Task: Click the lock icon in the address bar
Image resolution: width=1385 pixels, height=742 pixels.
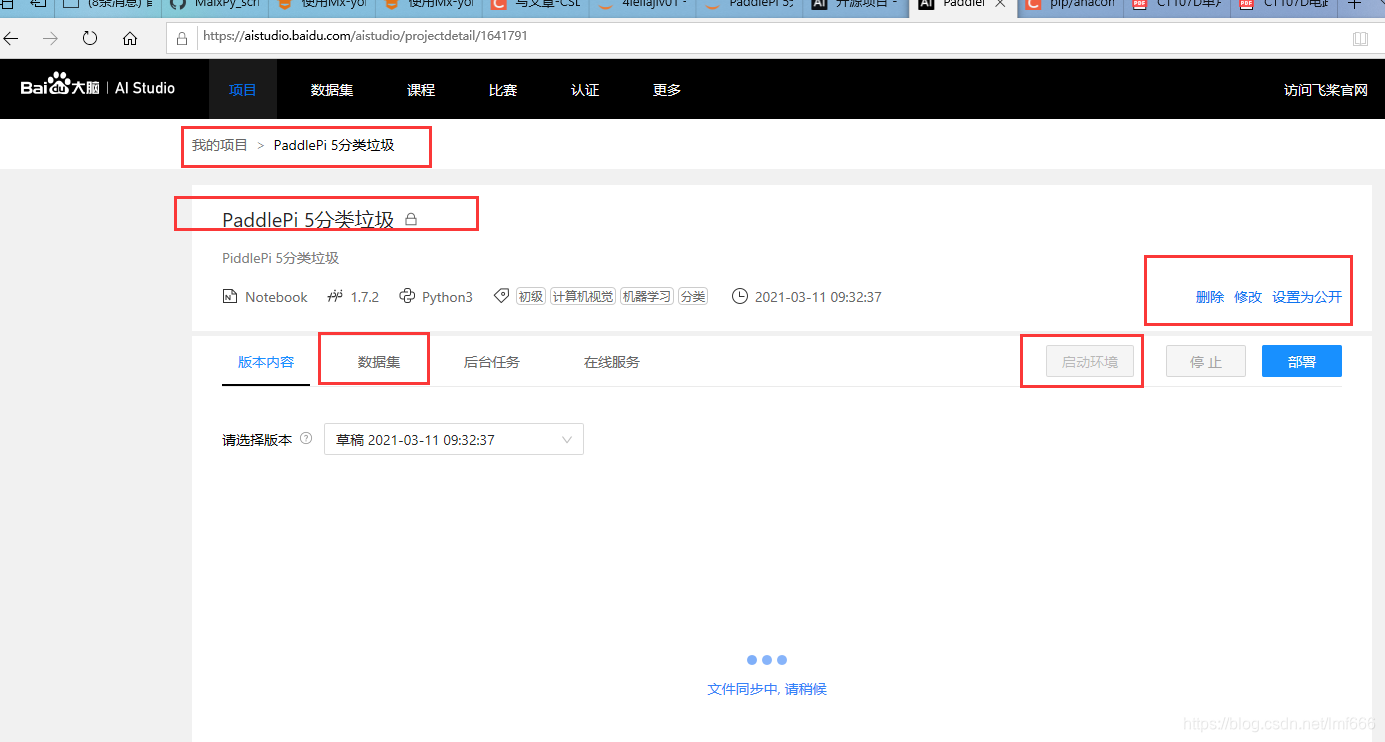Action: point(182,38)
